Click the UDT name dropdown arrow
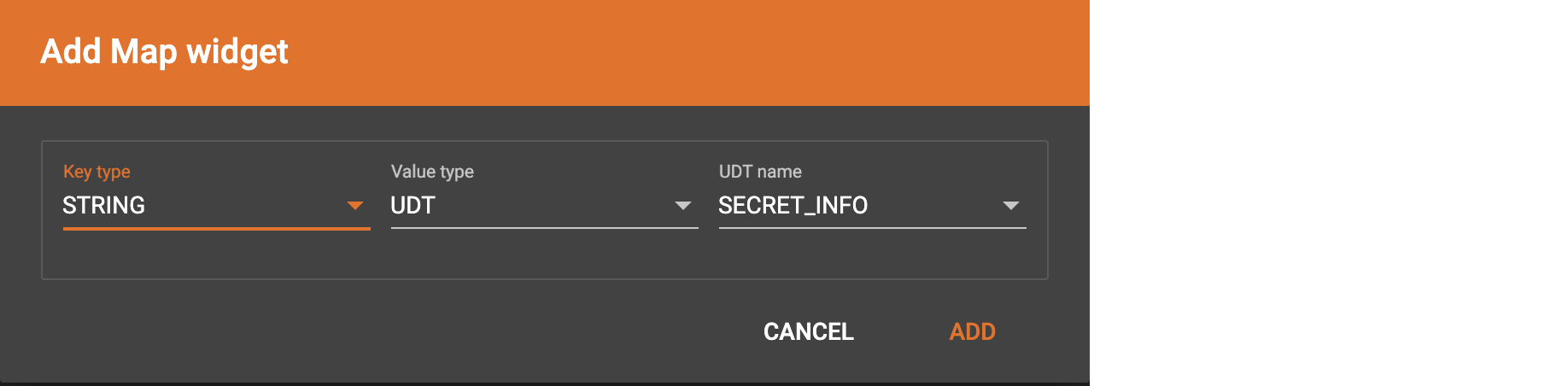The height and width of the screenshot is (386, 1568). [x=1011, y=206]
